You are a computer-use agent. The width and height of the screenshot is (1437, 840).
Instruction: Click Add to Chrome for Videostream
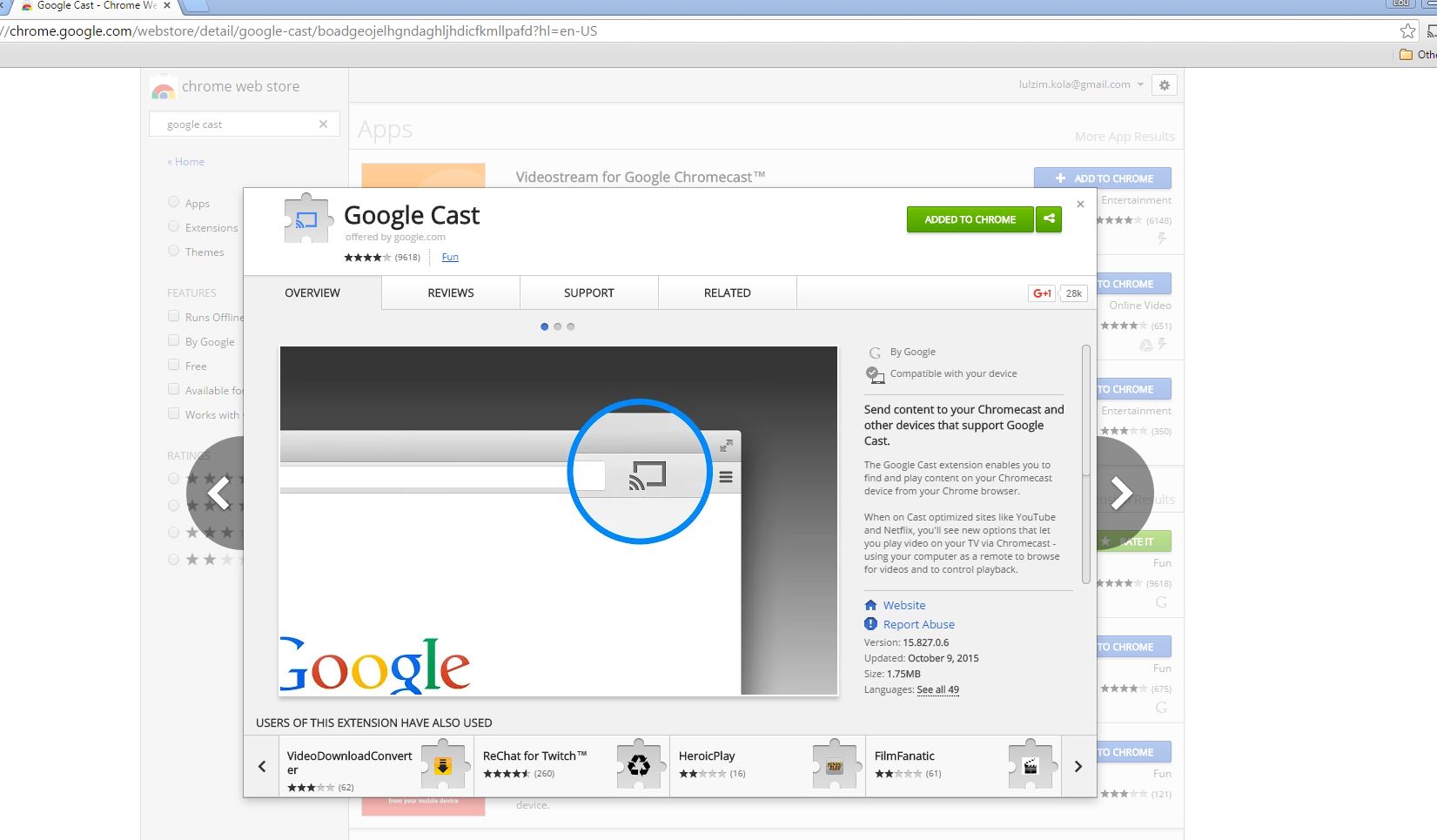click(1103, 178)
